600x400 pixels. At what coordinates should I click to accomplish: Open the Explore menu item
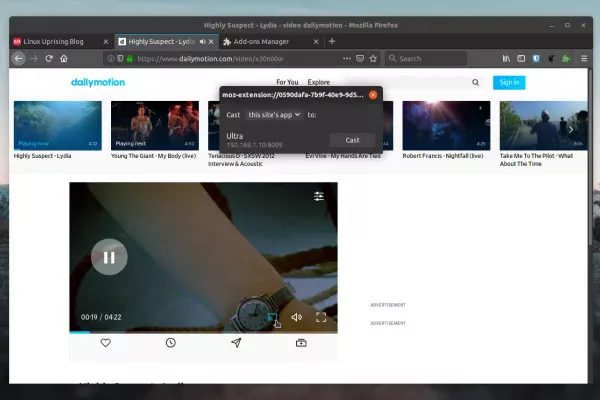(x=319, y=82)
